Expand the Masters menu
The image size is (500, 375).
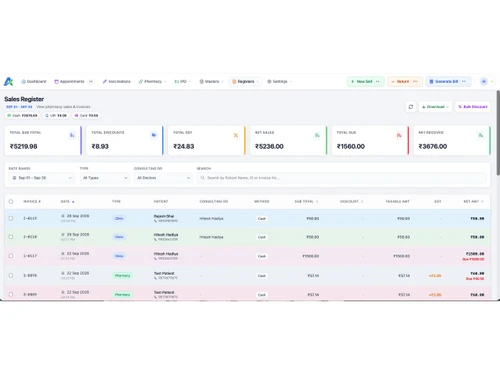(211, 81)
